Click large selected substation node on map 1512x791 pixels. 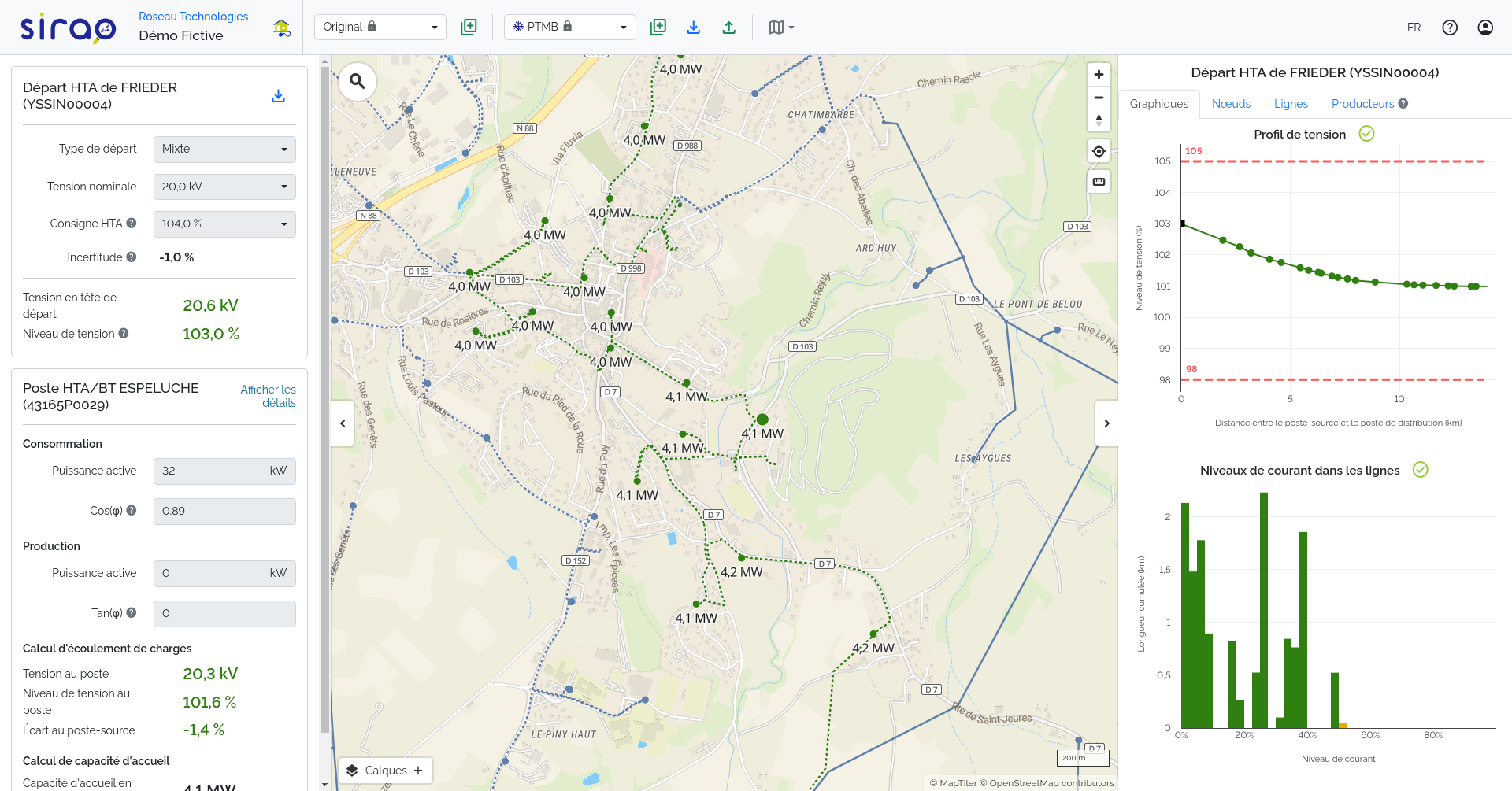click(x=762, y=420)
